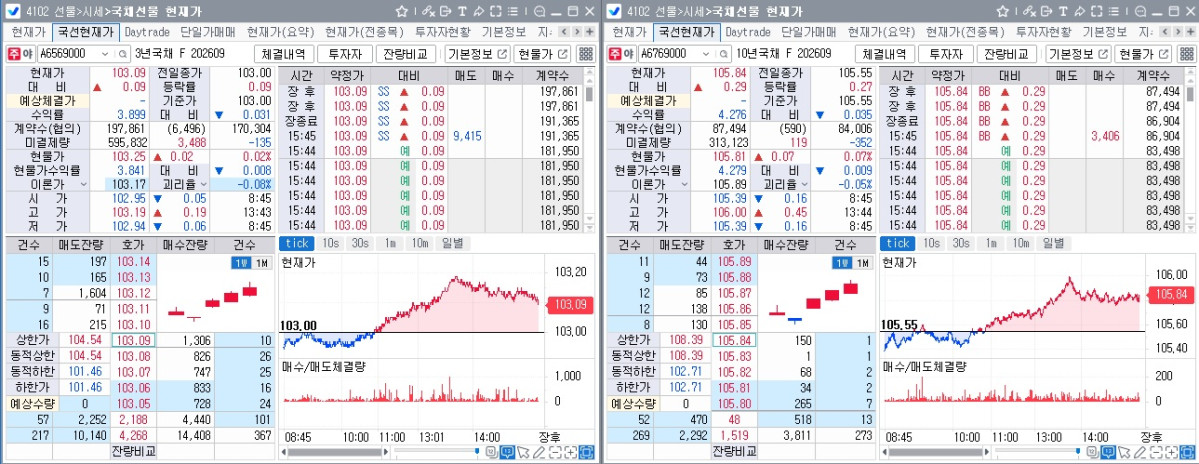The height and width of the screenshot is (464, 1199).
Task: Open list menu icon in left window title
Action: (512, 11)
